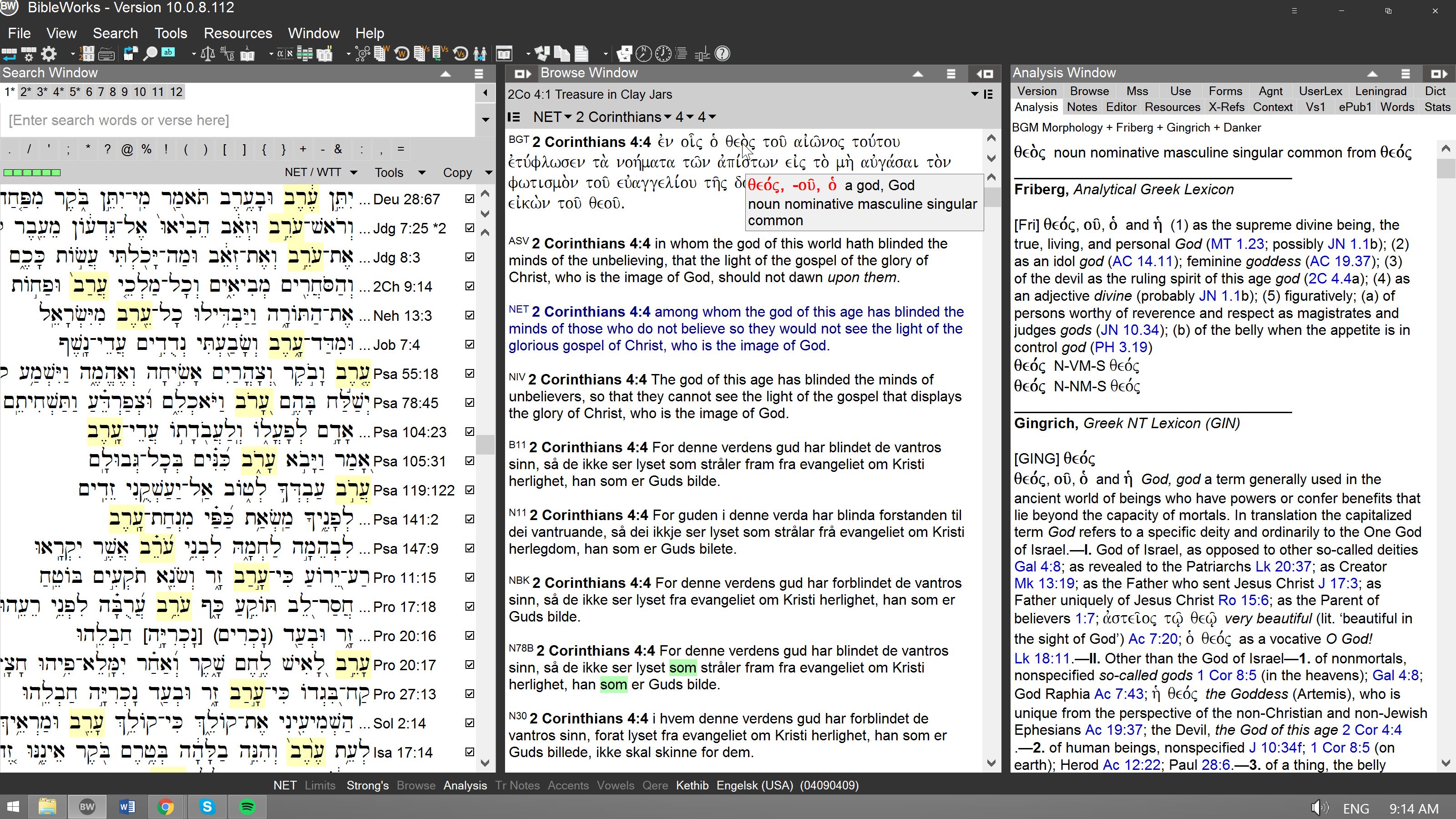Click the circular arrow W icon
Screen dimensions: 1456x819
[402, 54]
